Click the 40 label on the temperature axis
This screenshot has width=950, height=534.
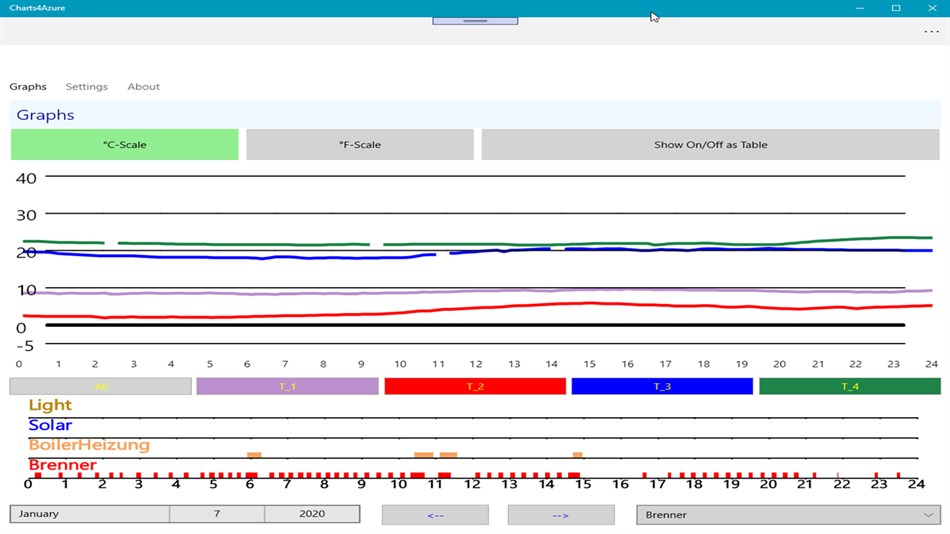(x=26, y=178)
